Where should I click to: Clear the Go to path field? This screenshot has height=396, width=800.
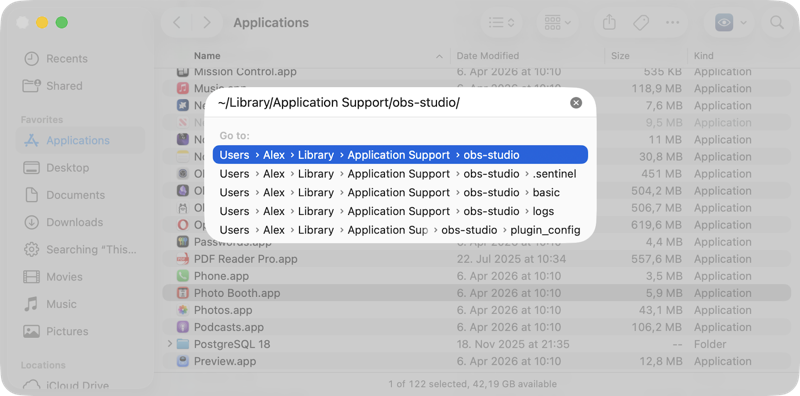[x=576, y=103]
